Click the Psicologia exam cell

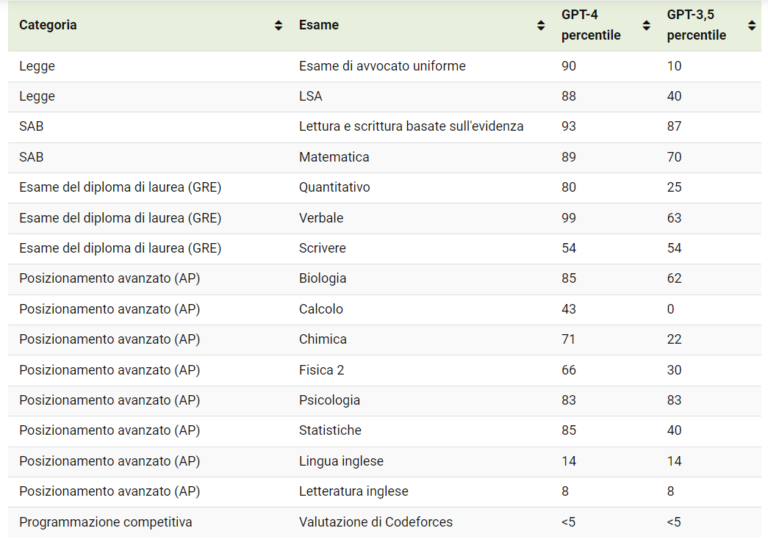pos(330,401)
